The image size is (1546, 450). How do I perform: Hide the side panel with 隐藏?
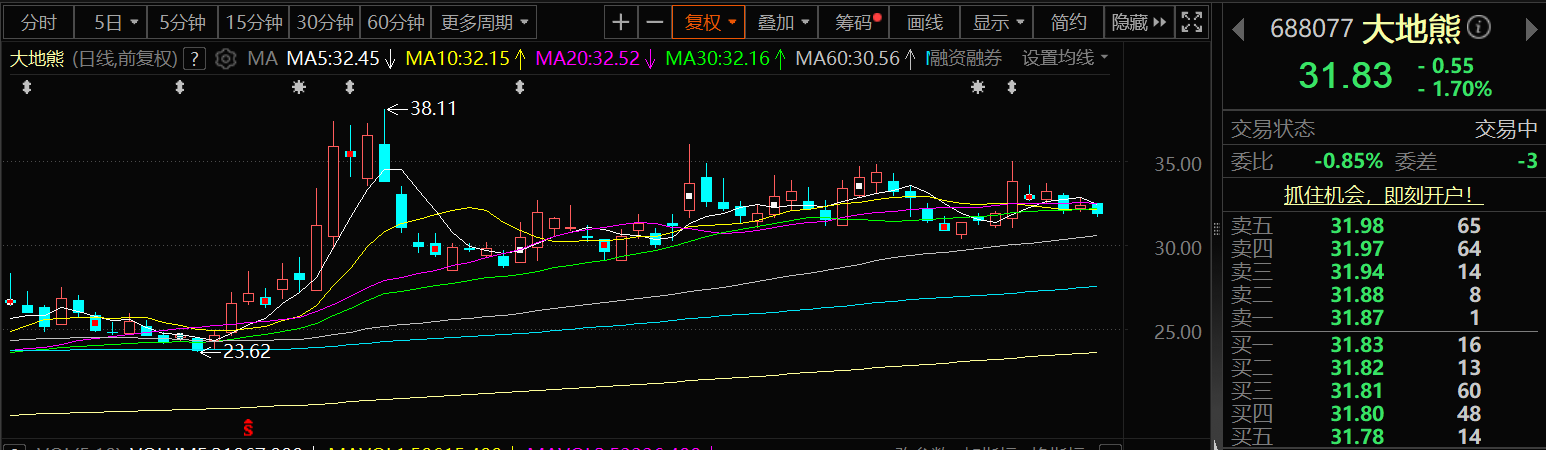pyautogui.click(x=1138, y=22)
